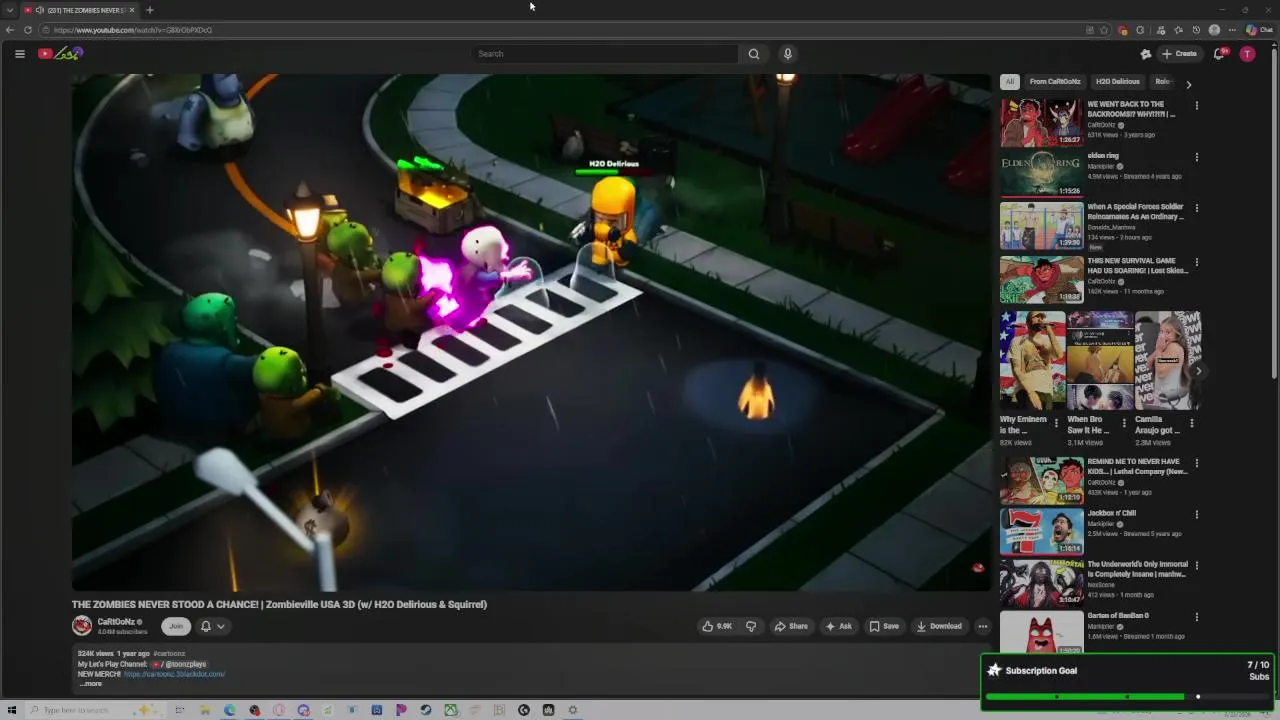The width and height of the screenshot is (1280, 720).
Task: Open options for Special Forces Soldier video
Action: (1197, 208)
